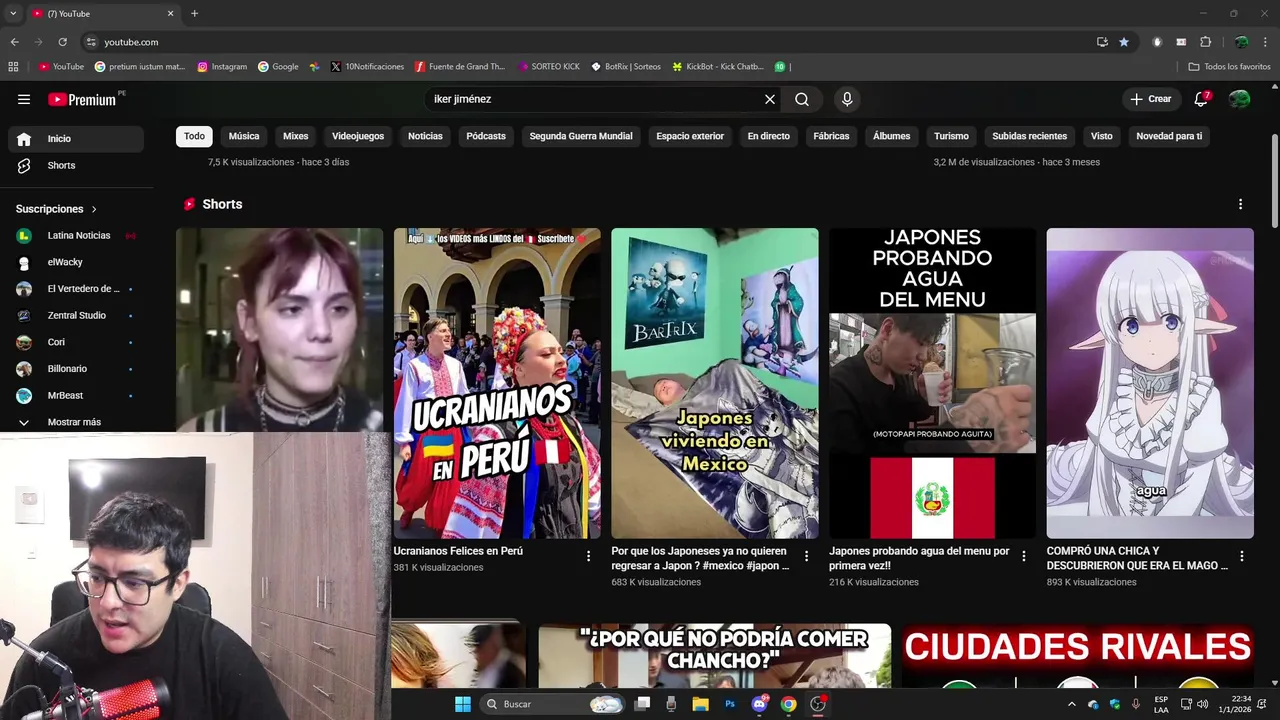The image size is (1280, 720).
Task: Select the Música filter chip
Action: click(x=244, y=136)
